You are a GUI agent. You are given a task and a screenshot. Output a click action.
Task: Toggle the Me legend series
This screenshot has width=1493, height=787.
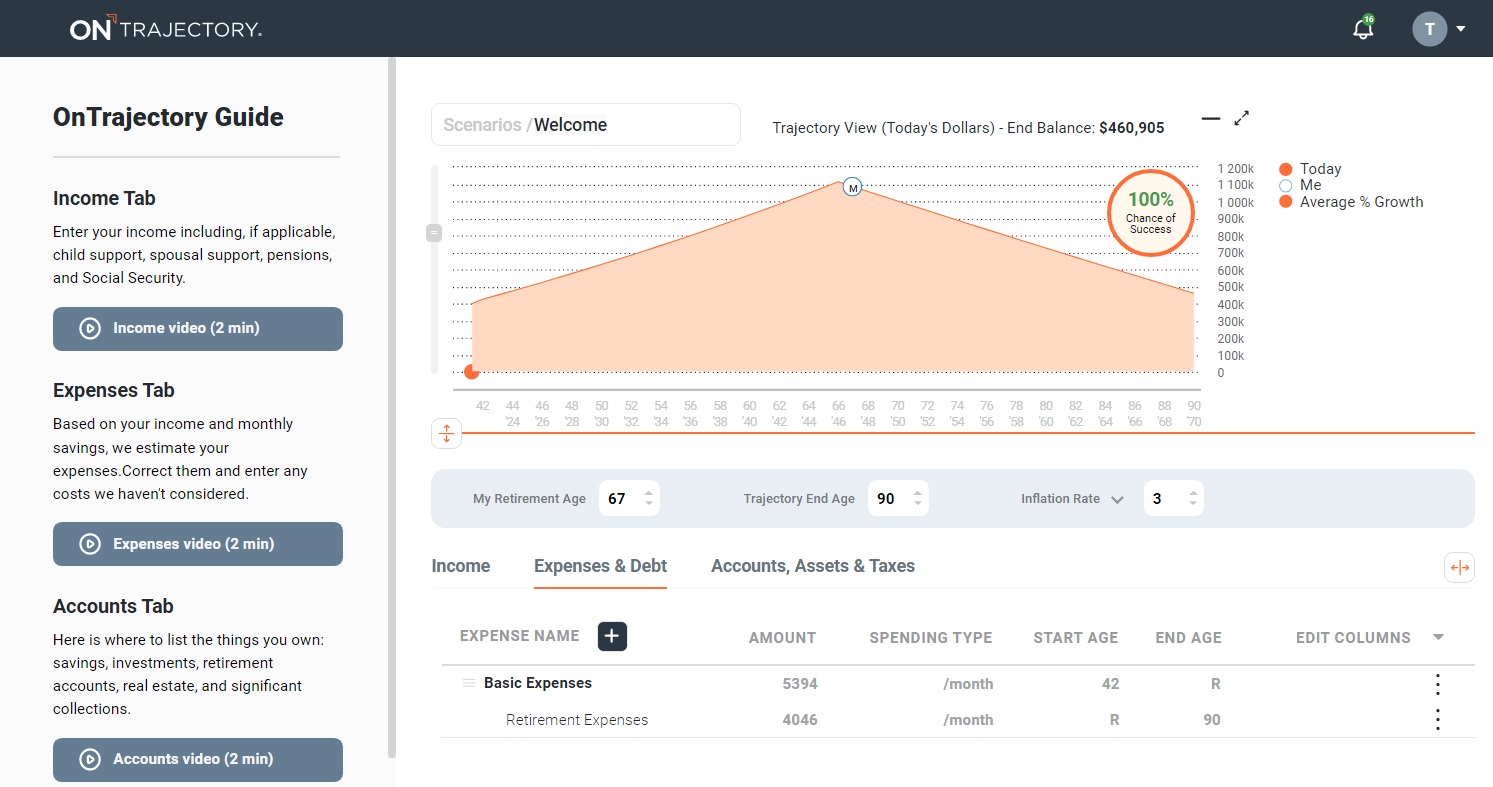pos(1310,185)
